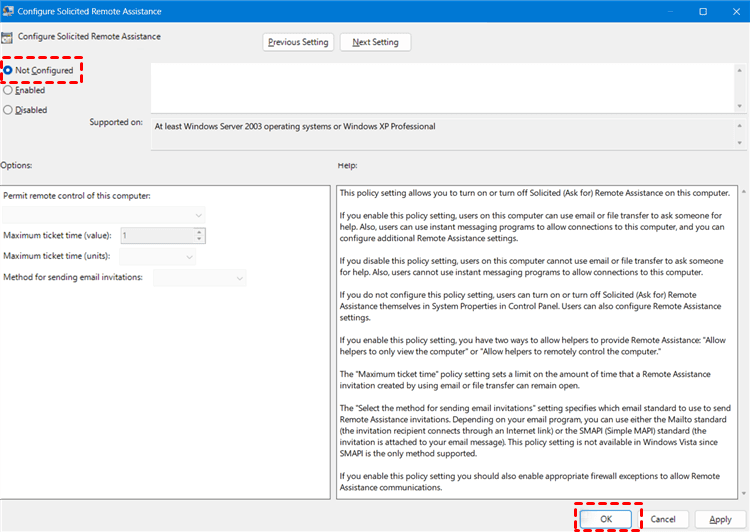Image resolution: width=750 pixels, height=532 pixels.
Task: Click the policy icon beside the setting name
Action: point(8,38)
